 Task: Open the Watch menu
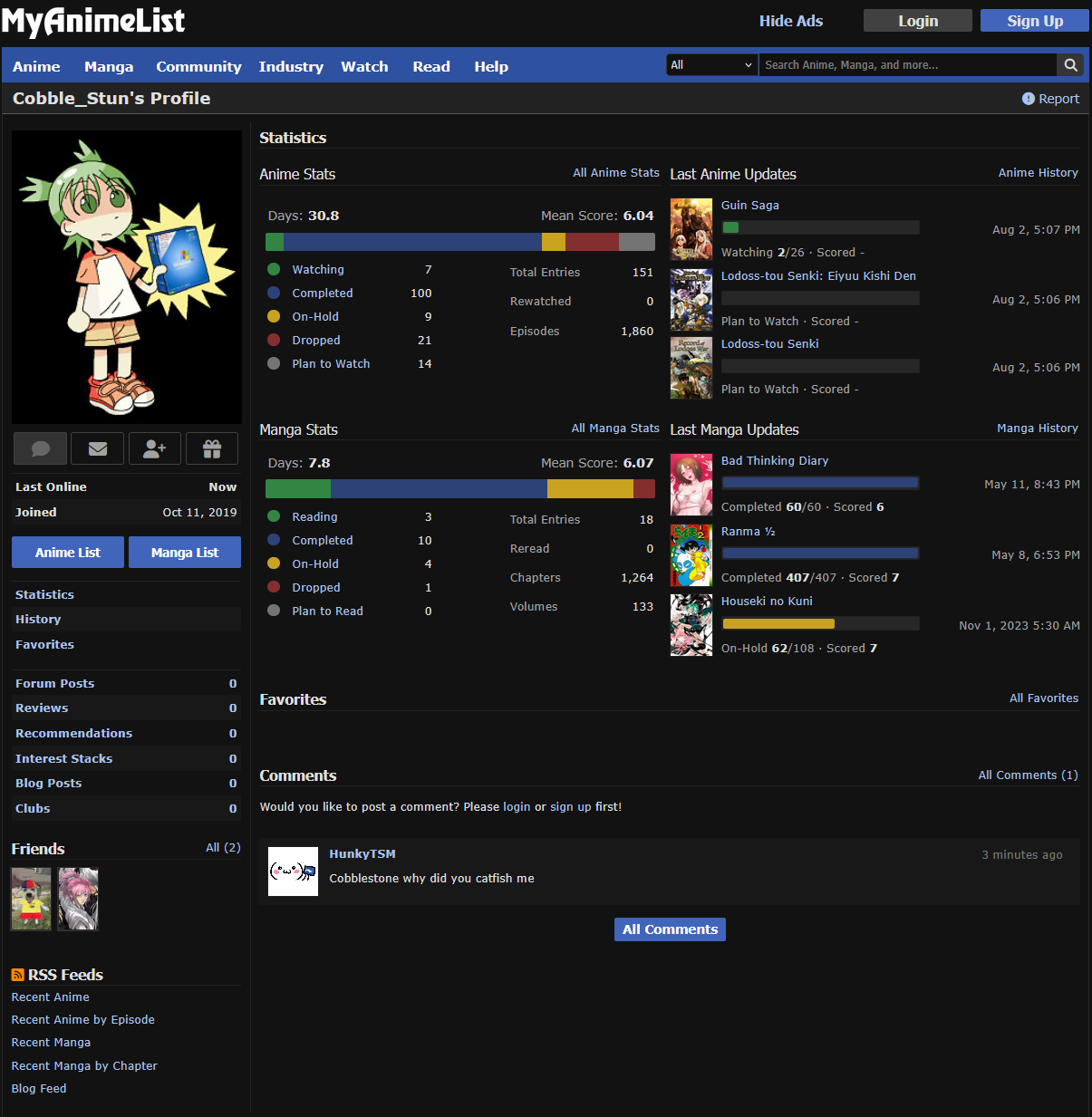pos(364,67)
